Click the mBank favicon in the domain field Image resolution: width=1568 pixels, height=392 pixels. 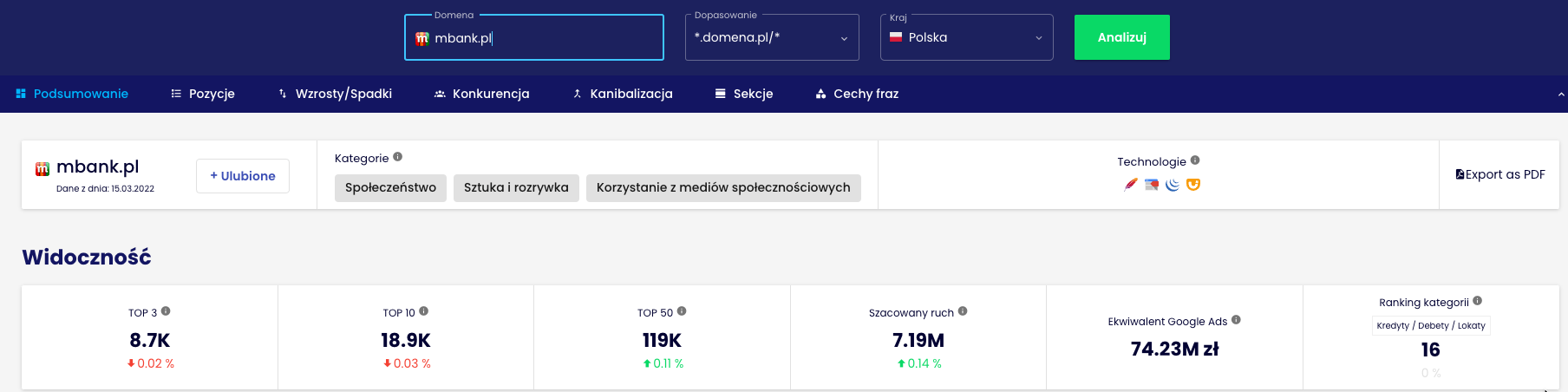coord(422,38)
